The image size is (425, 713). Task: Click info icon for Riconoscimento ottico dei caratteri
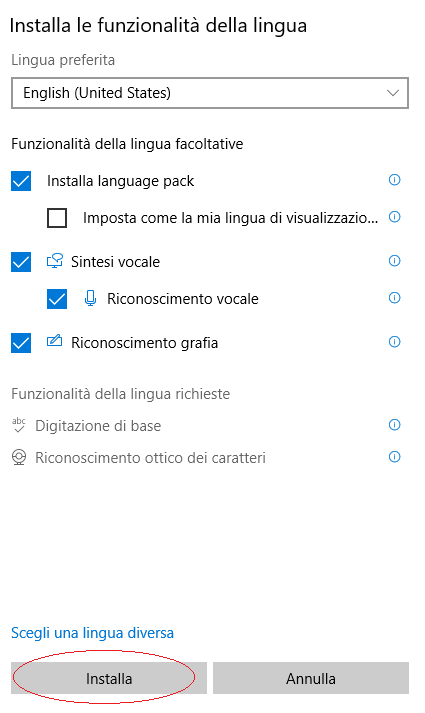coord(394,457)
